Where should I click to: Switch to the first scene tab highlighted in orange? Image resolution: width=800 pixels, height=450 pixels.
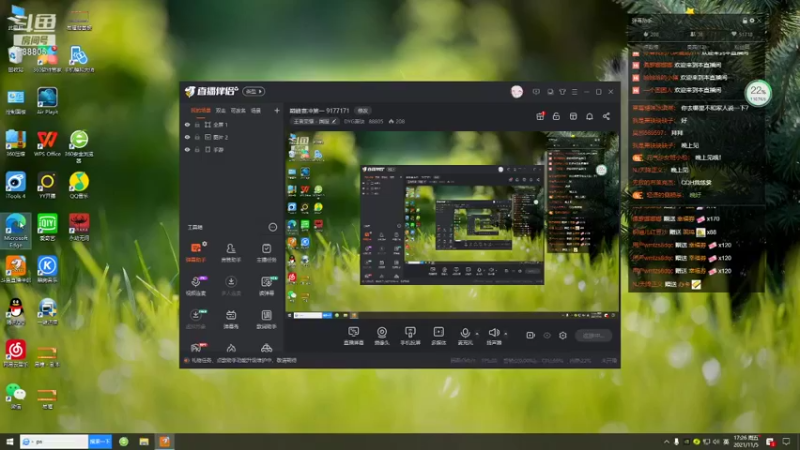tap(201, 110)
